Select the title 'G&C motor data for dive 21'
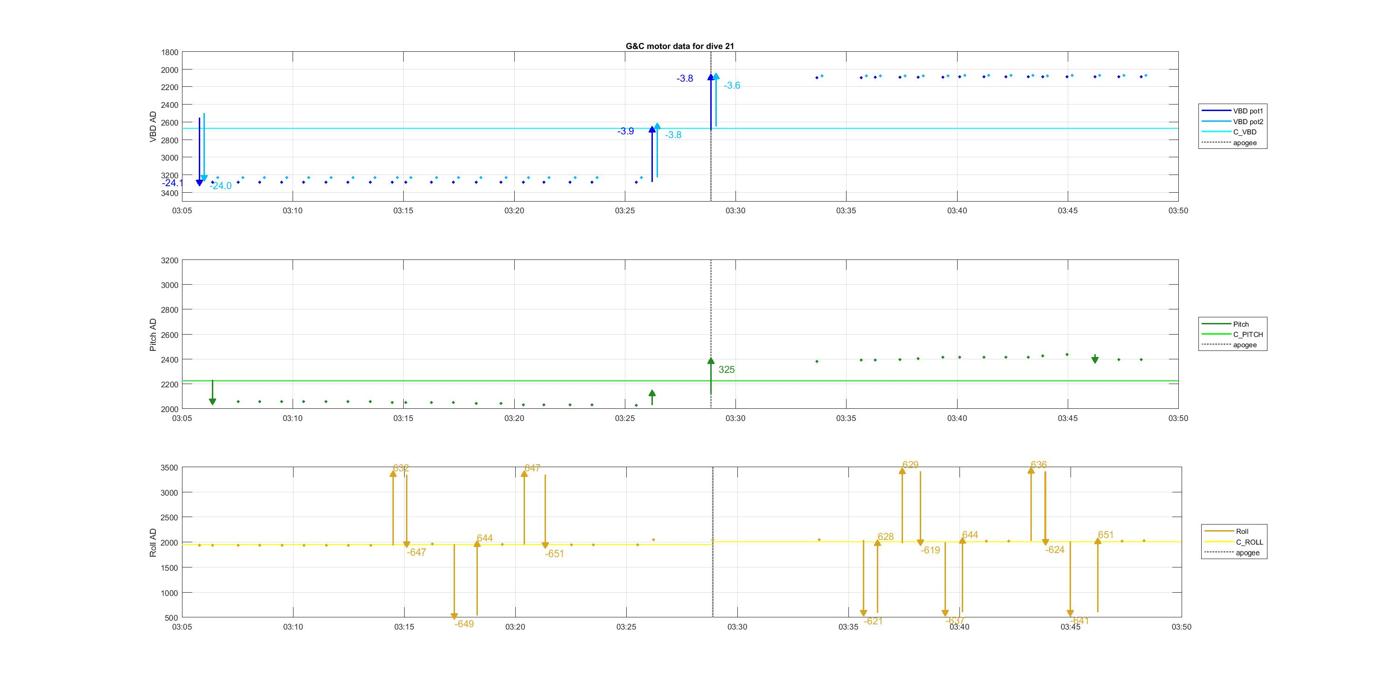The width and height of the screenshot is (1400, 693). [x=680, y=46]
